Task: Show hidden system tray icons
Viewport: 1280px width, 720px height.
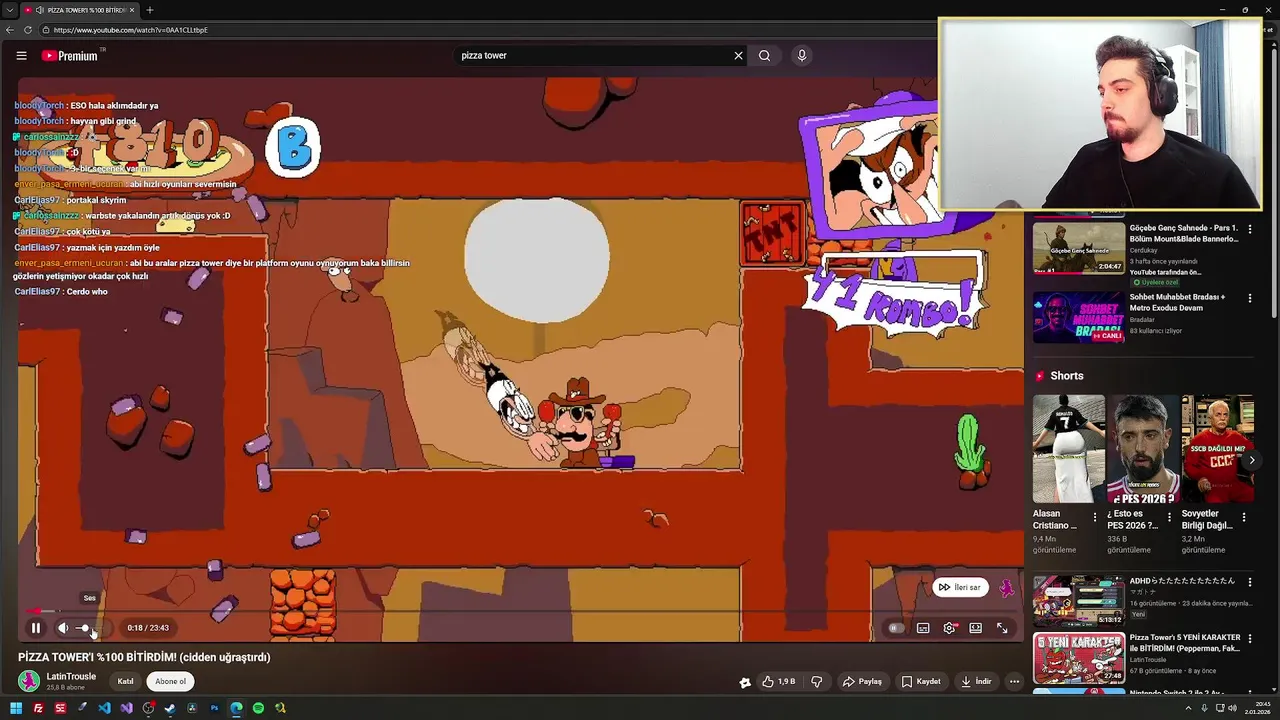Action: [x=1190, y=708]
